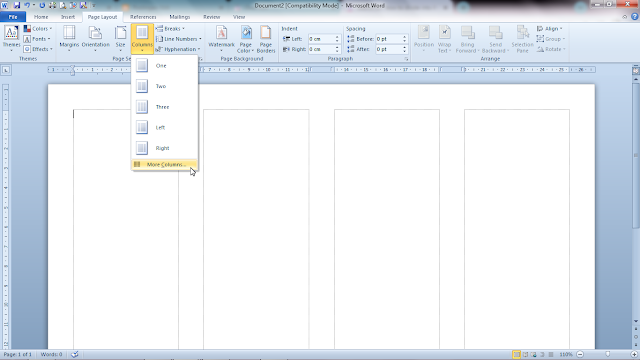
Task: Open theme Fonts dropdown
Action: 37,39
